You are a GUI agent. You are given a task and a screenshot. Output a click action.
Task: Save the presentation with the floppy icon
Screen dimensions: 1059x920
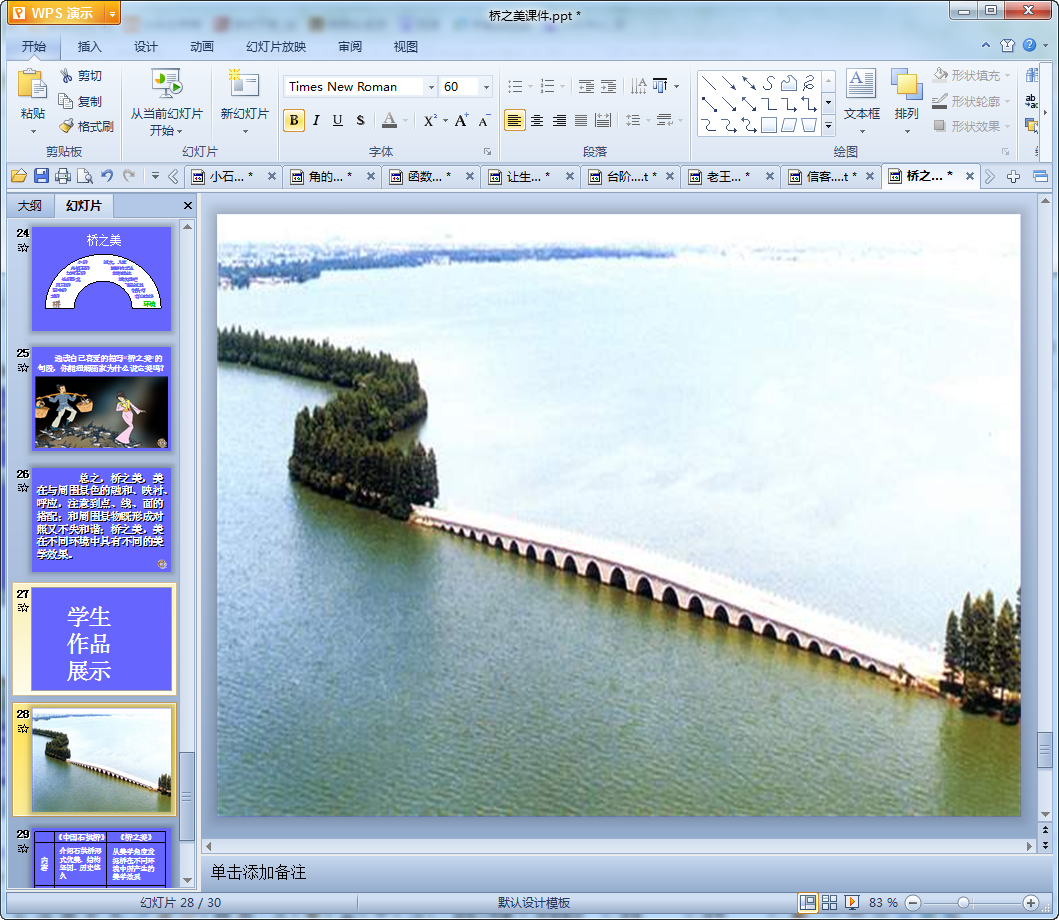click(41, 176)
